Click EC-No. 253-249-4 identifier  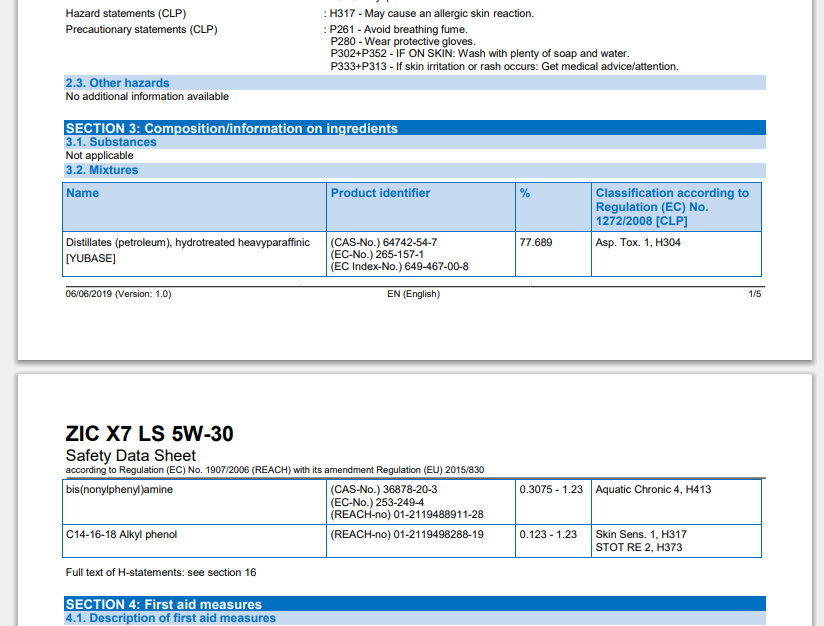pyautogui.click(x=377, y=502)
